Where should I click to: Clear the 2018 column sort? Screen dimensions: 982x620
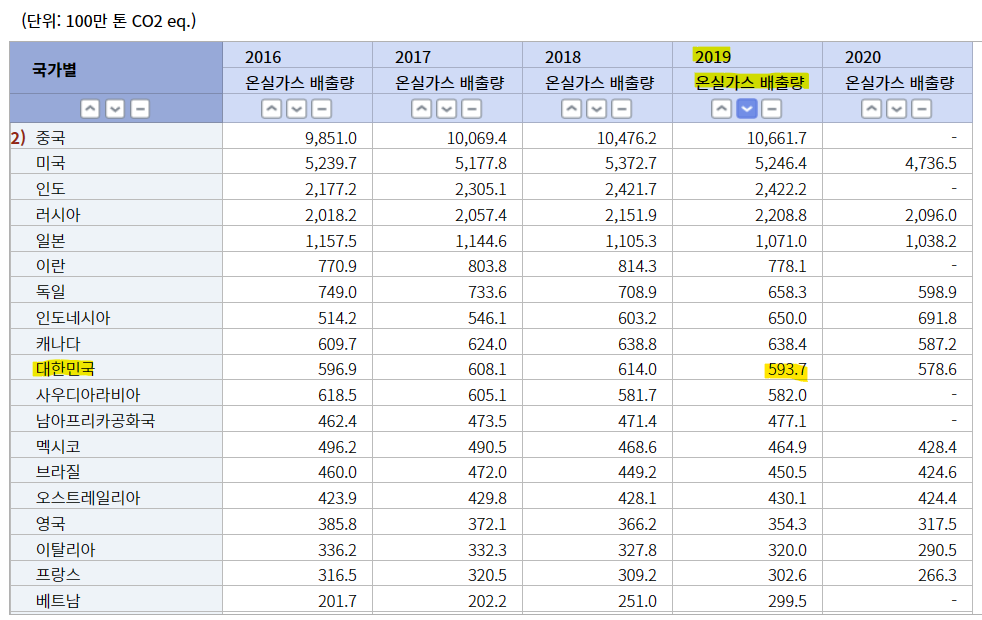[x=621, y=109]
